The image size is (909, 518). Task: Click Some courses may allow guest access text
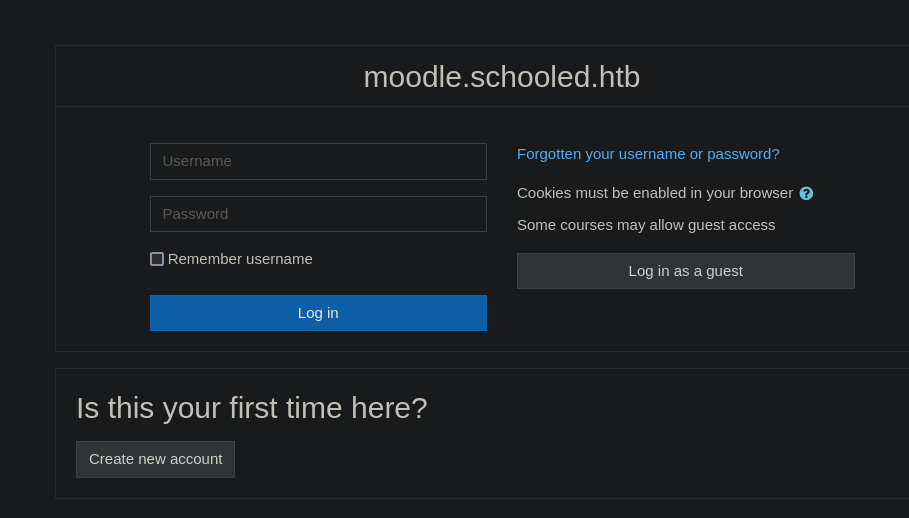click(646, 225)
